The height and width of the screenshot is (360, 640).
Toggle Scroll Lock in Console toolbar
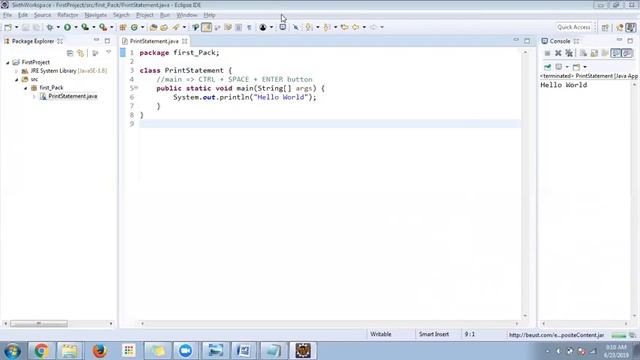pos(594,53)
